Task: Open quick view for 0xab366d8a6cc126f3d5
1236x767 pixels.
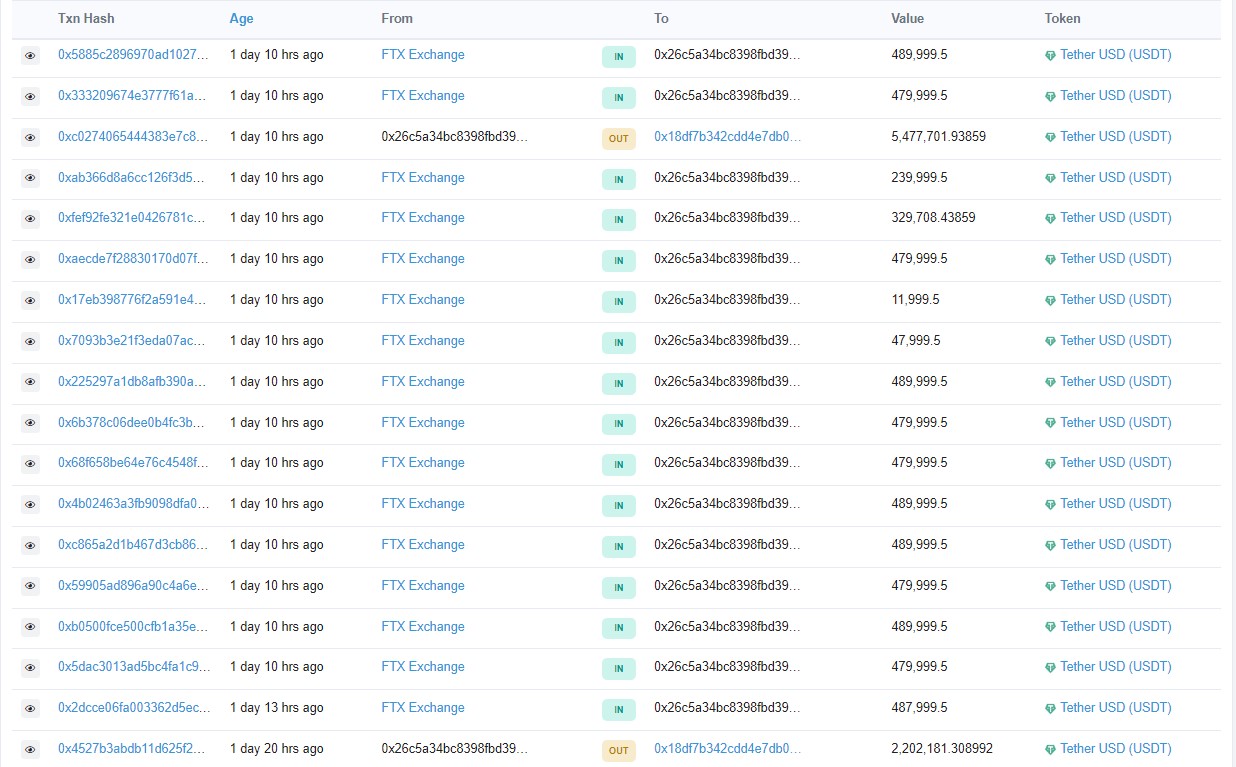Action: click(30, 179)
